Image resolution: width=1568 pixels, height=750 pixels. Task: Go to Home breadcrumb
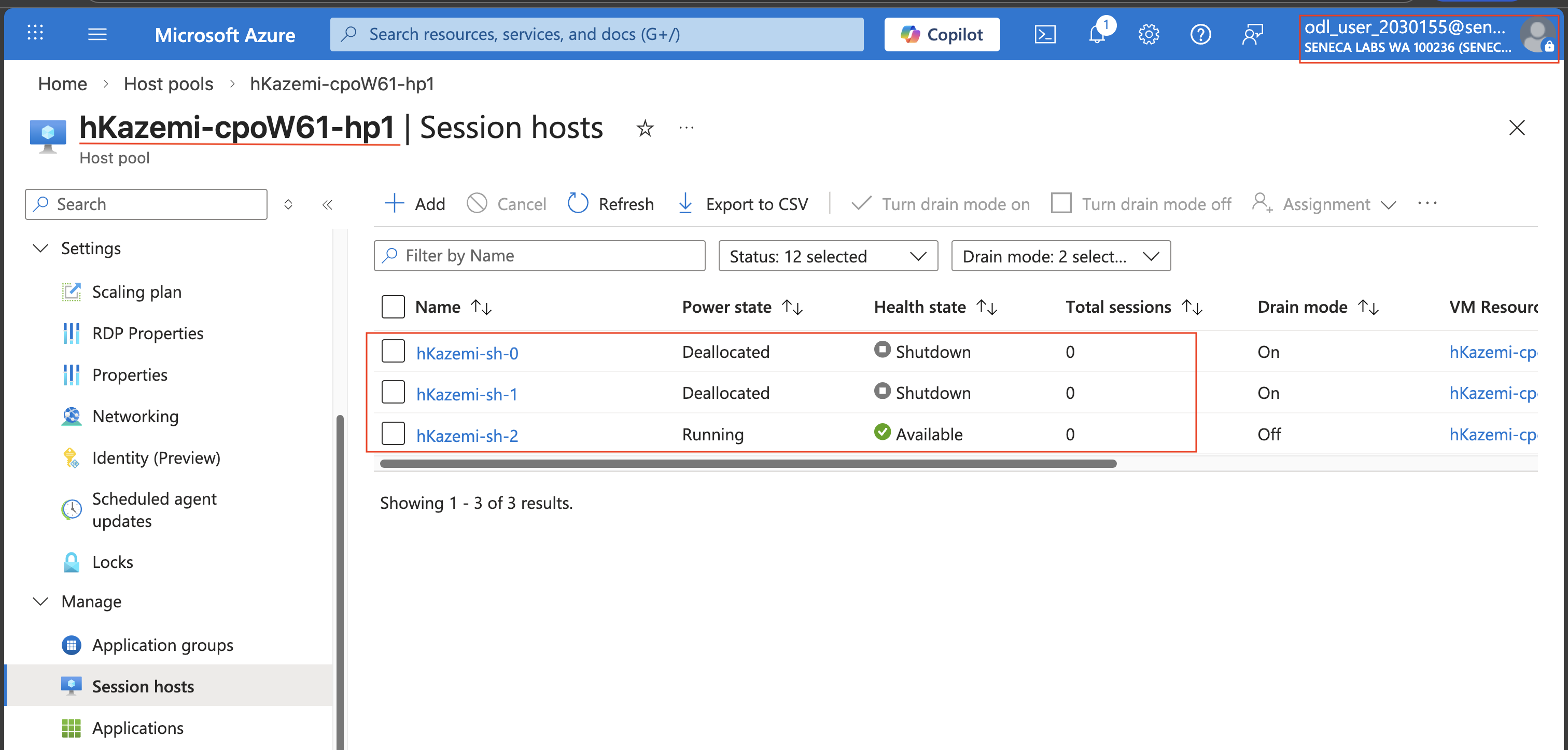click(x=63, y=84)
